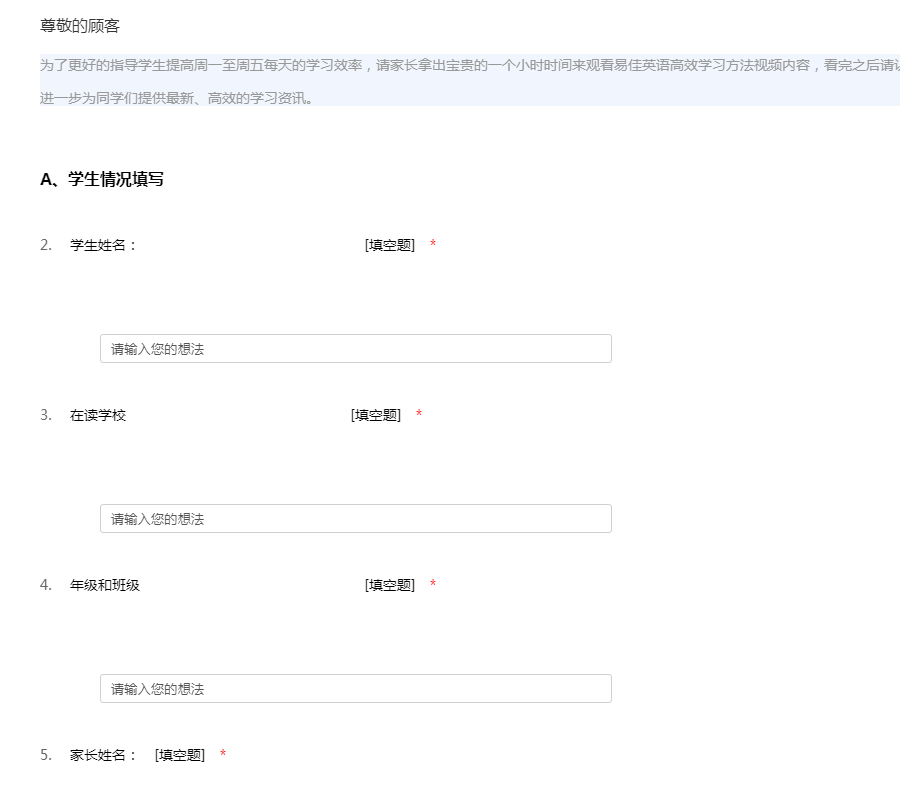Click the 学生姓名 answer input field
The image size is (900, 800).
click(x=355, y=349)
